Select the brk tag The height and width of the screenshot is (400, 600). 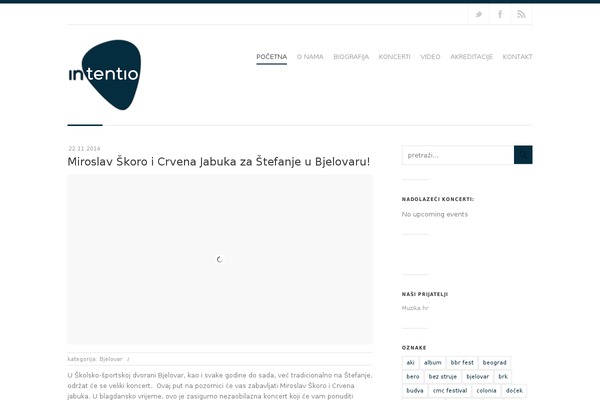503,377
